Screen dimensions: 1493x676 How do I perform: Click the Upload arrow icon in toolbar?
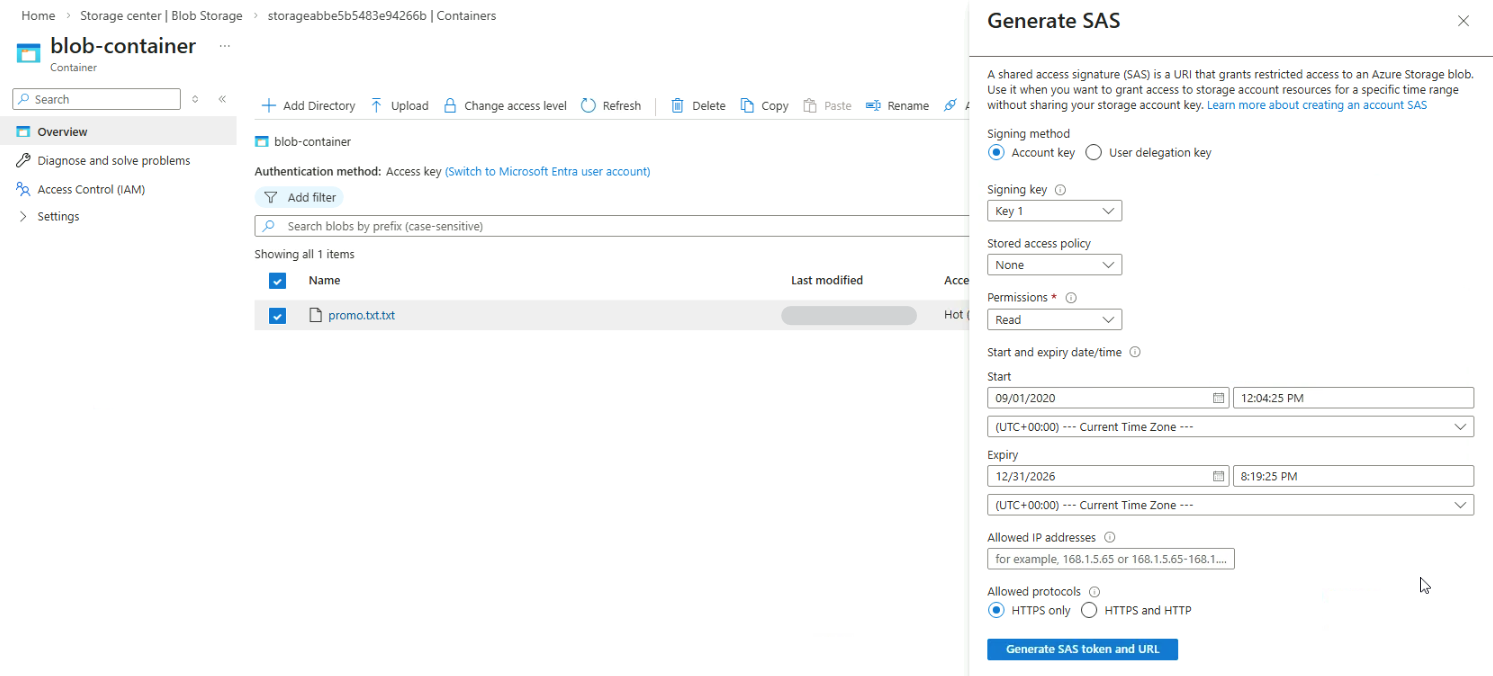coord(376,106)
